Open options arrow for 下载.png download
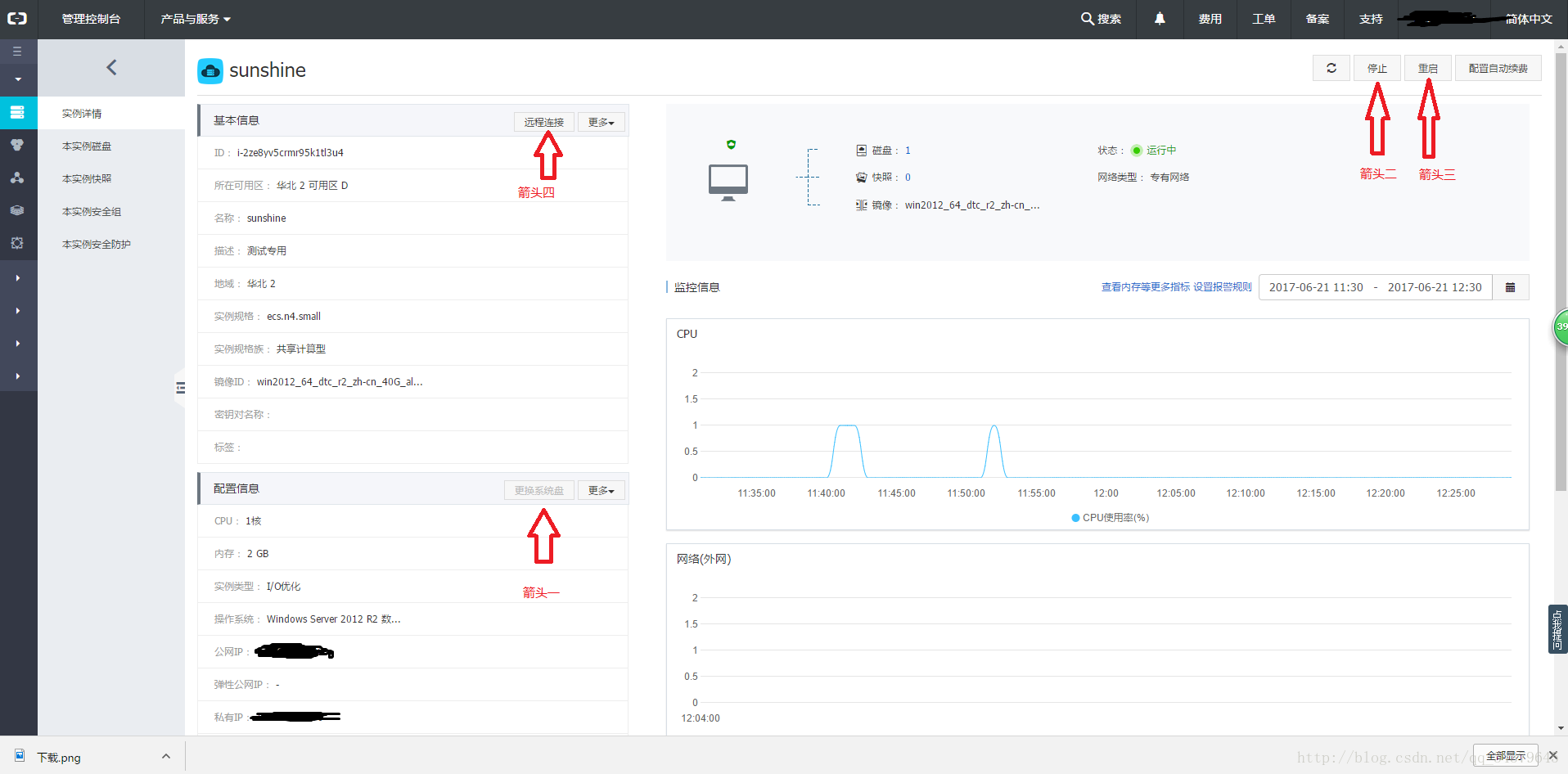The image size is (1568, 774). click(166, 756)
